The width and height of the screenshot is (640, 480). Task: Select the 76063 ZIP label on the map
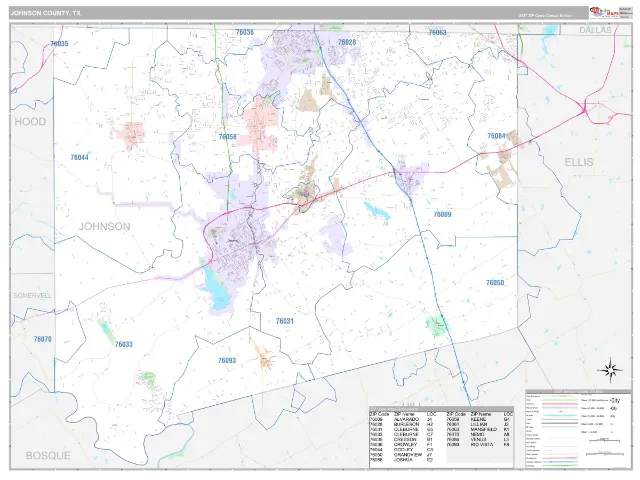437,32
